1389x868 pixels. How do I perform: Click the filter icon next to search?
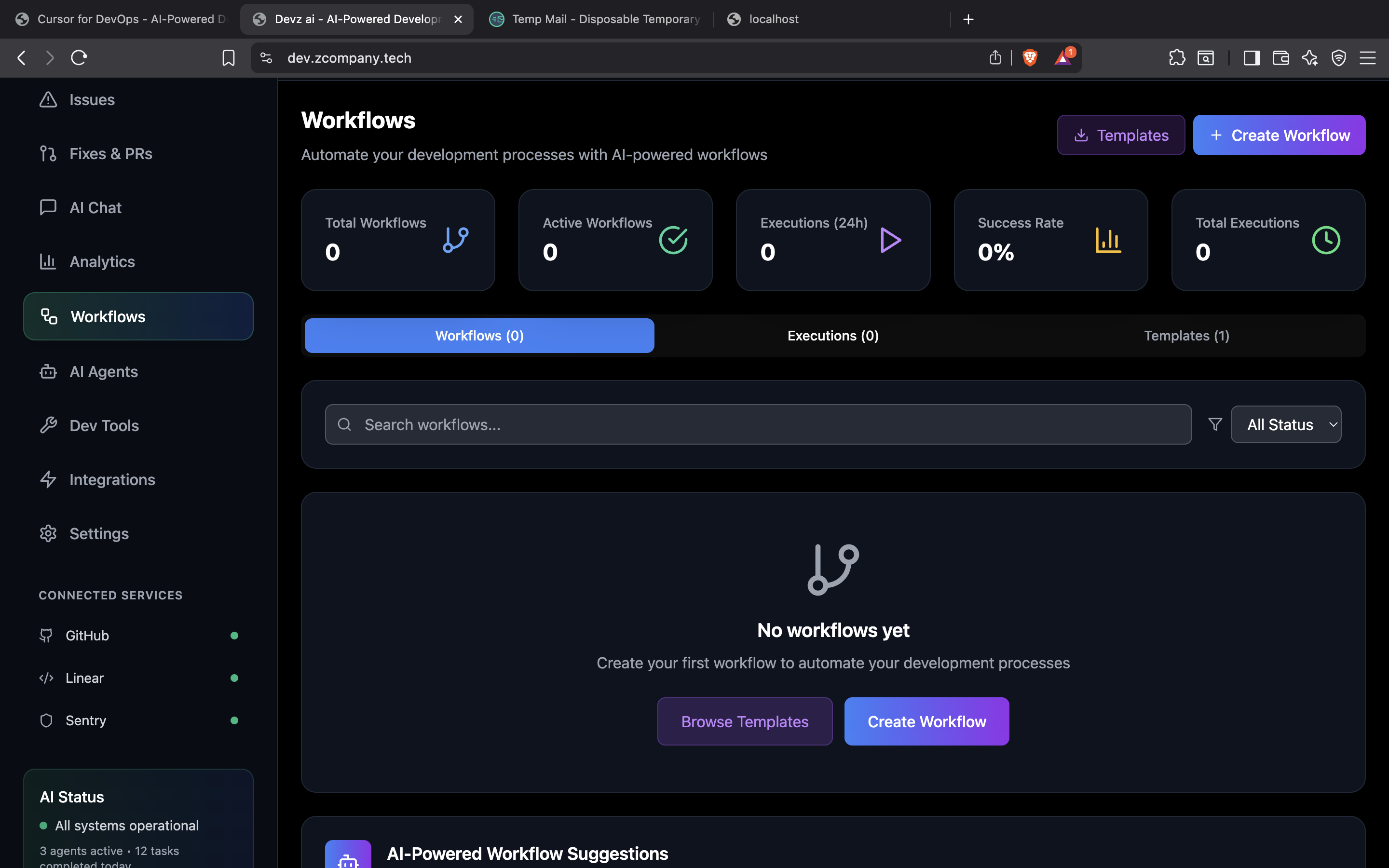(1214, 424)
